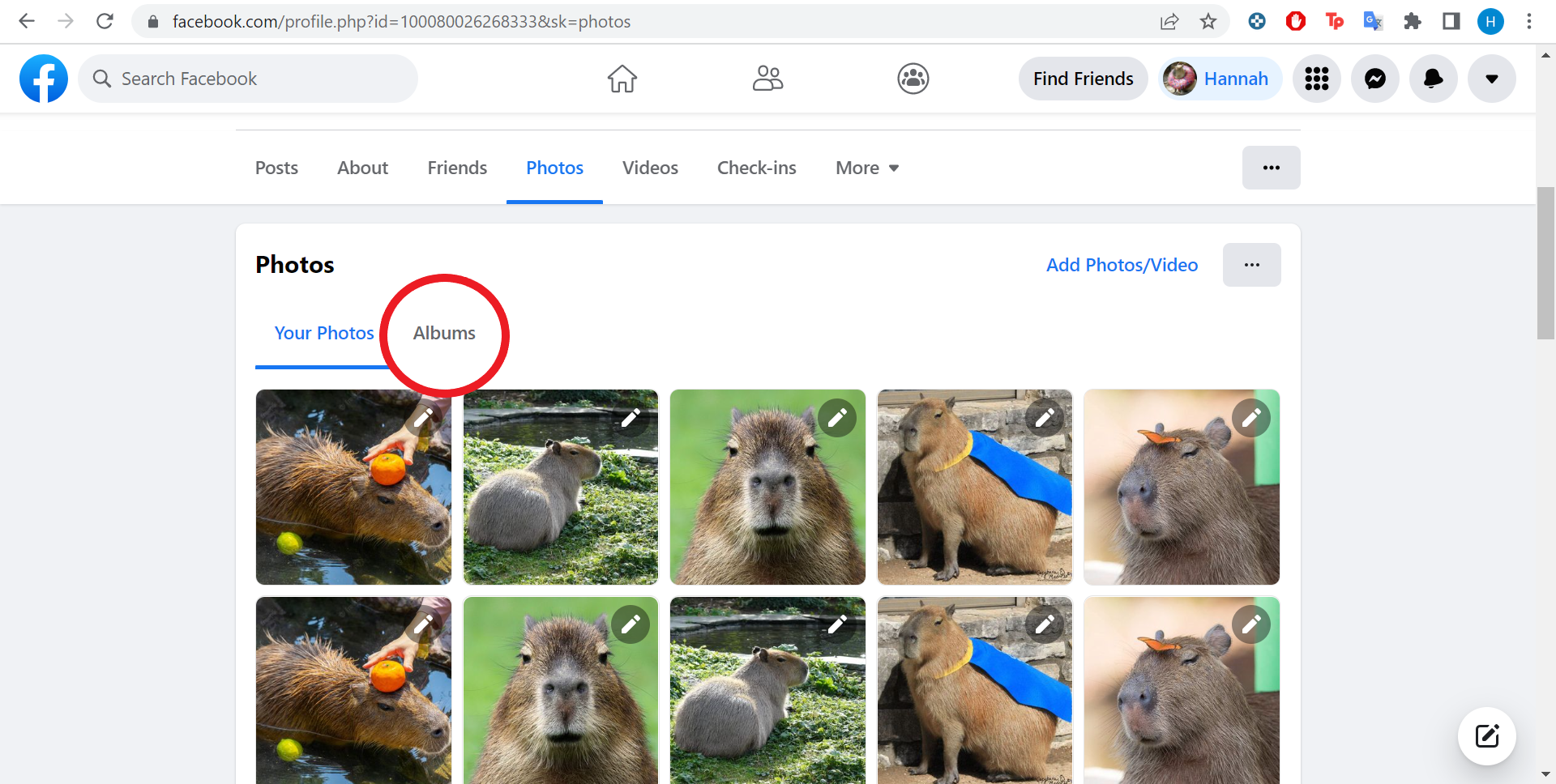The height and width of the screenshot is (784, 1556).
Task: Edit the top-row capybara with blue cape photo
Action: pos(1045,418)
